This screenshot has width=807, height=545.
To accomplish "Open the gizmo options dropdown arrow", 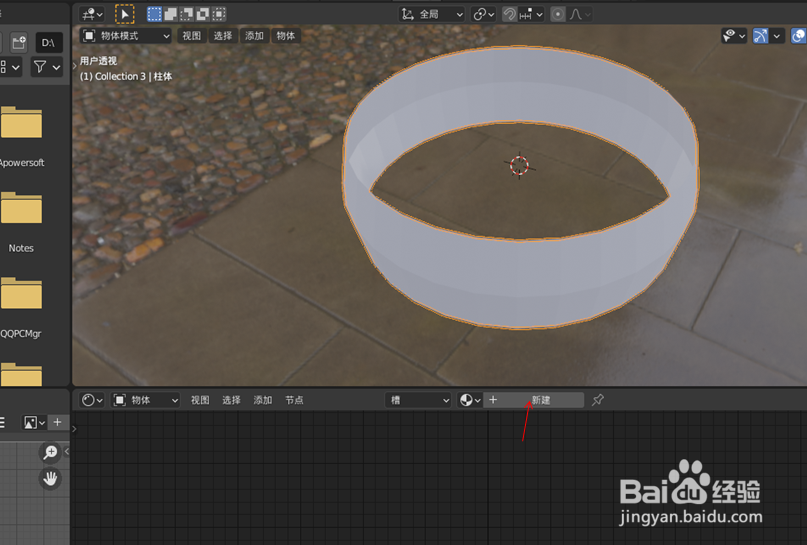I will tap(777, 36).
